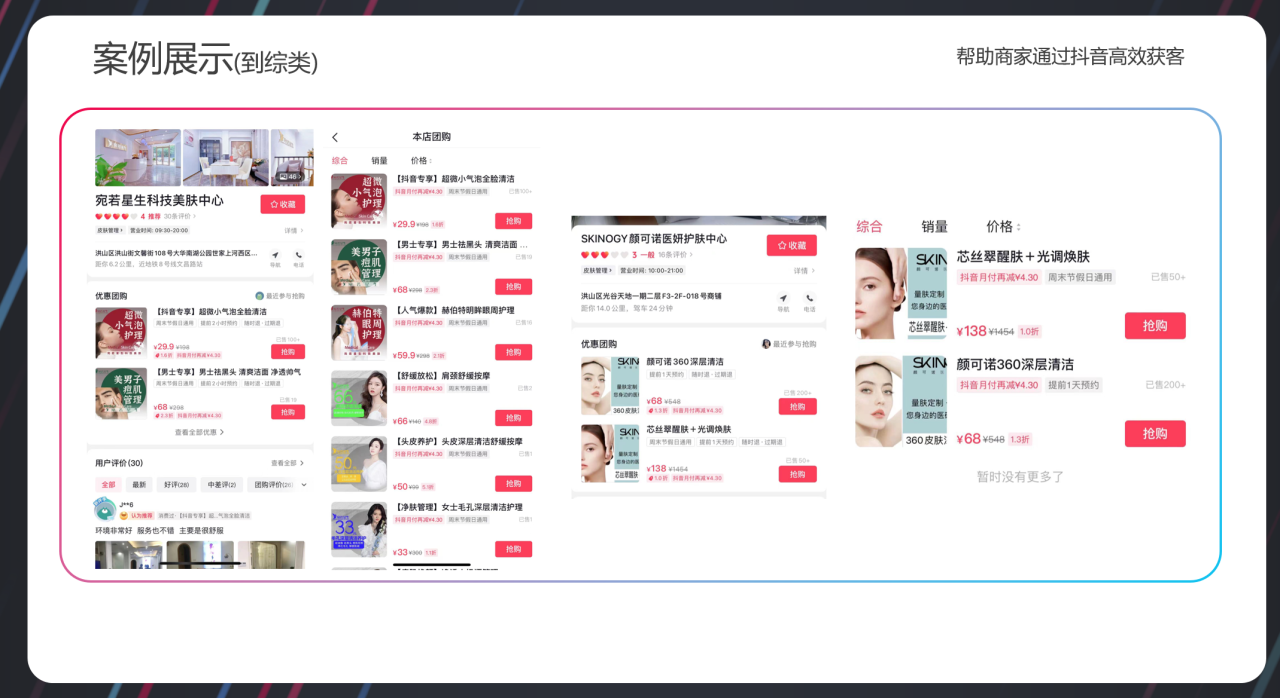
Task: Open 美男子痘肌管理 thumbnail in 本店团购 list
Action: click(x=359, y=266)
